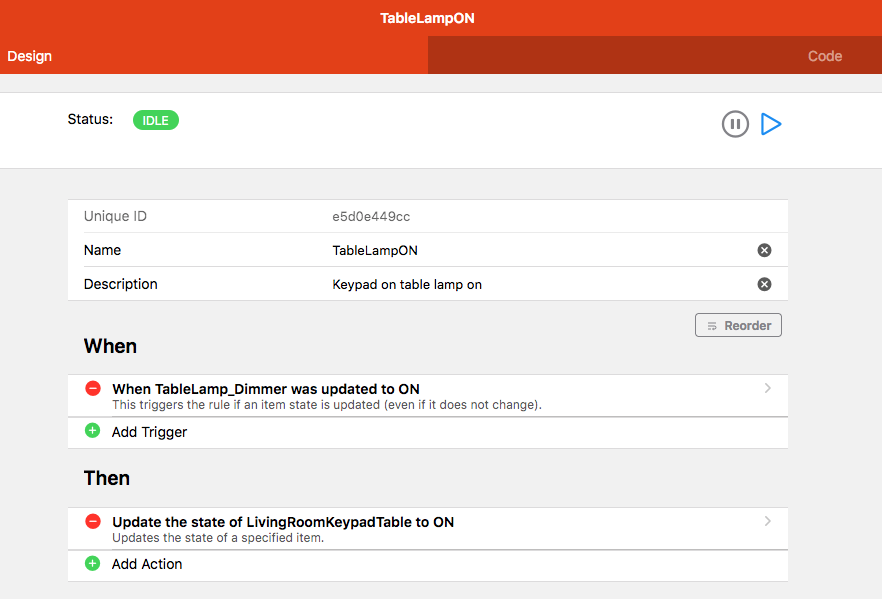The width and height of the screenshot is (882, 599).
Task: Edit the Name input TableLampON
Action: (375, 250)
